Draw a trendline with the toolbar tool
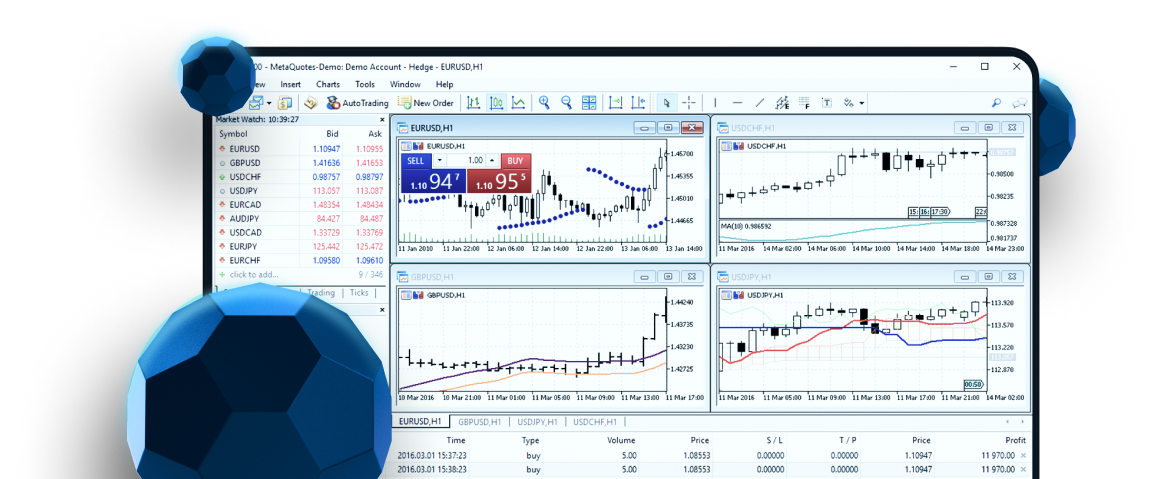The image size is (1150, 479). click(x=760, y=103)
